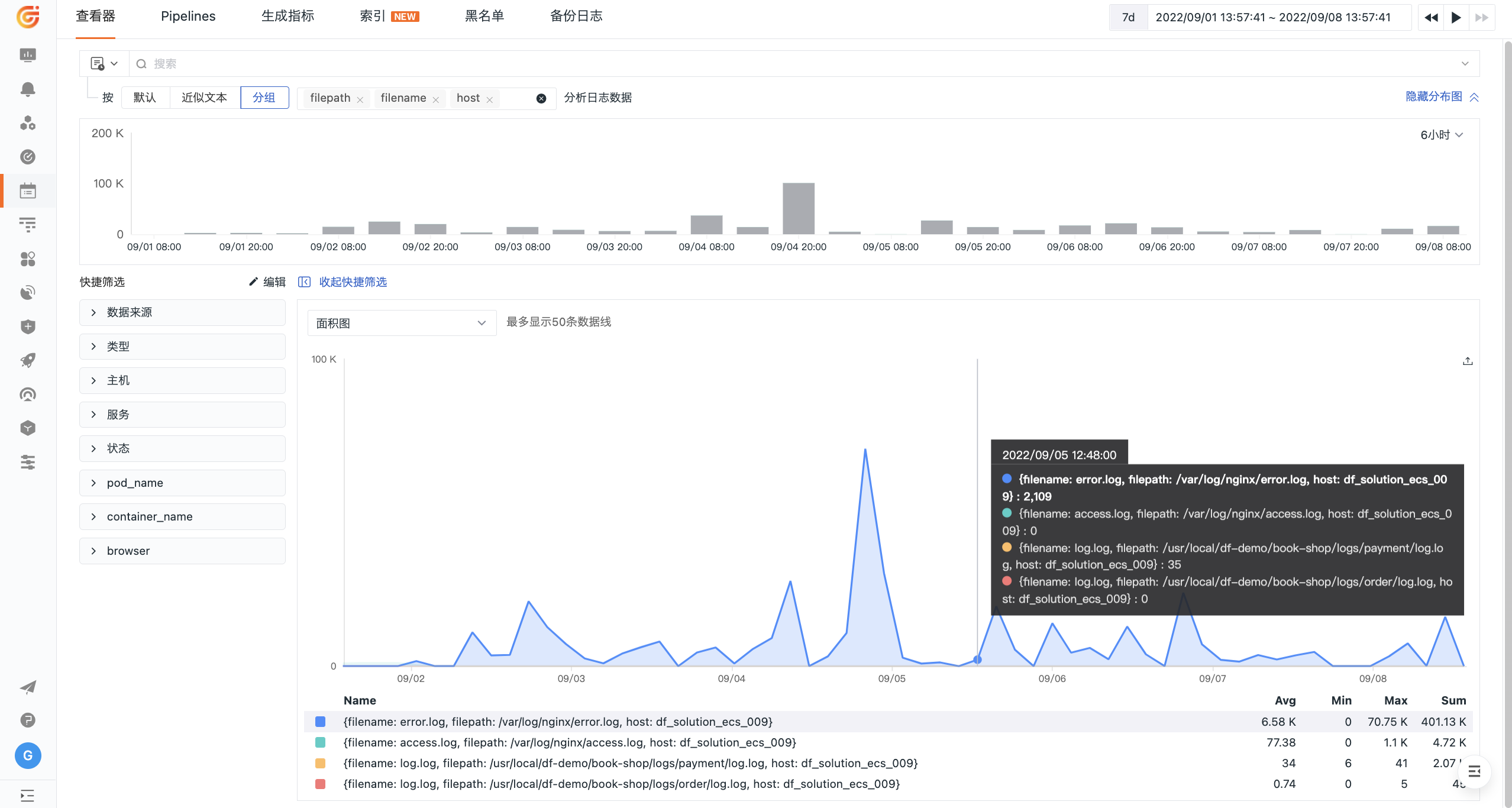
Task: Expand the 类型 quick filter
Action: pyautogui.click(x=182, y=346)
